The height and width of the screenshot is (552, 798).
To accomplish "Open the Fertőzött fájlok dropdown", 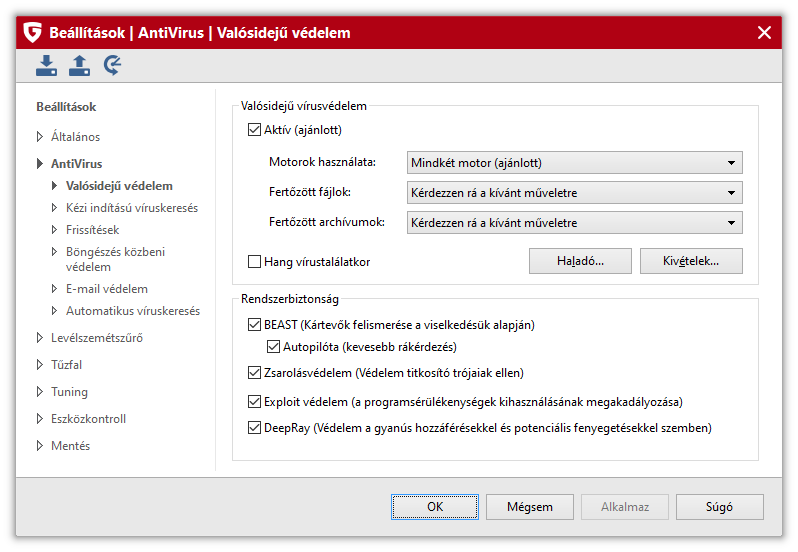I will click(575, 193).
